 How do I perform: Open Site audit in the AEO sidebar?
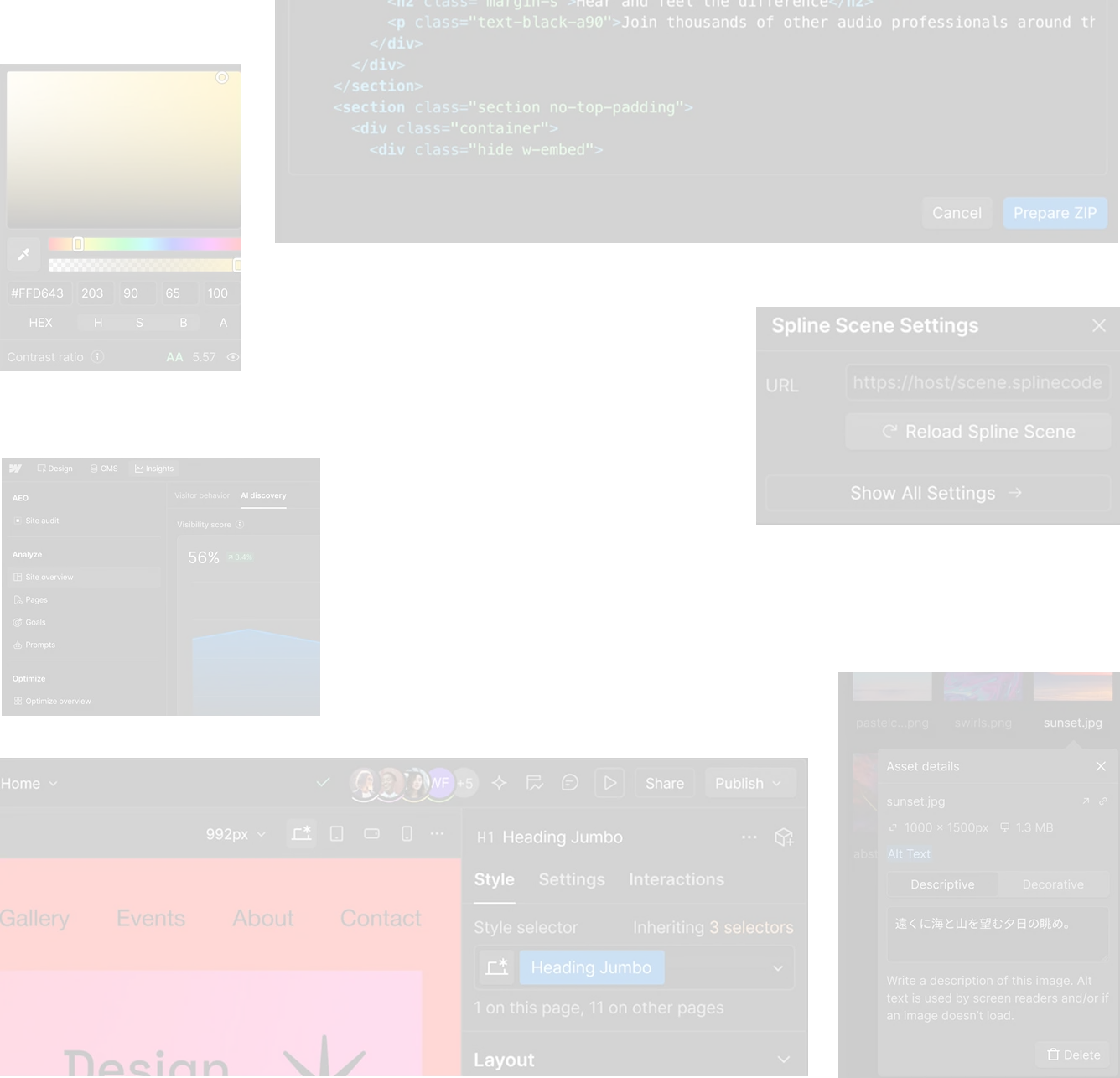(42, 521)
